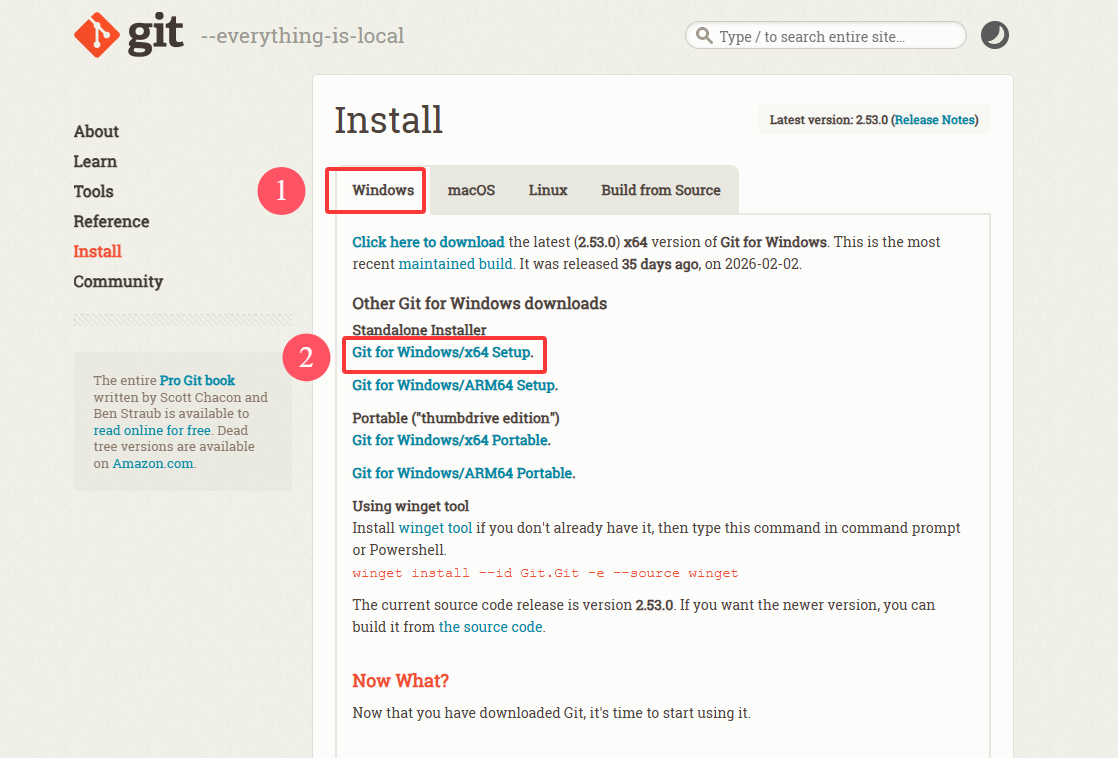
Task: Download Git for Windows/x64 Setup
Action: coord(442,352)
